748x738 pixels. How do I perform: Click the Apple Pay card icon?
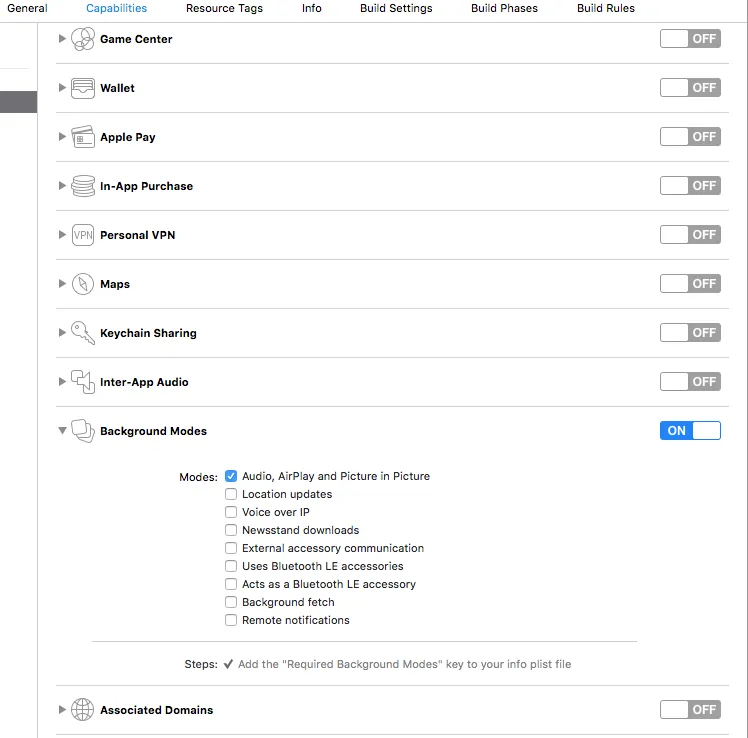click(82, 137)
